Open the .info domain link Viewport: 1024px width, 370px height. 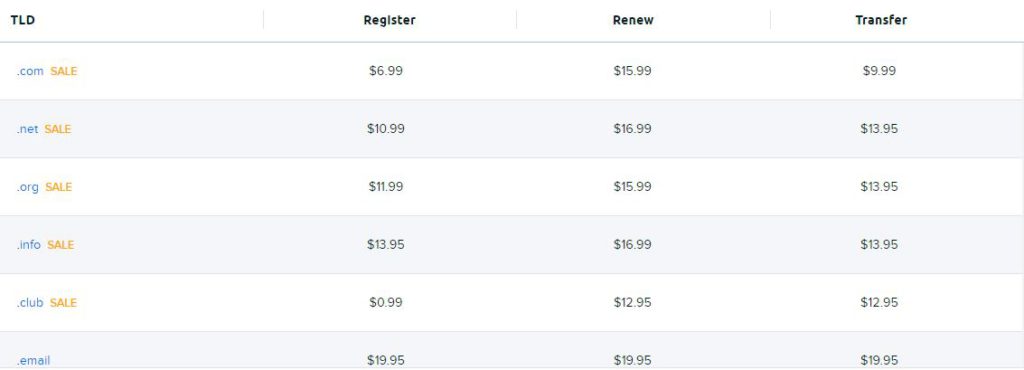(29, 245)
